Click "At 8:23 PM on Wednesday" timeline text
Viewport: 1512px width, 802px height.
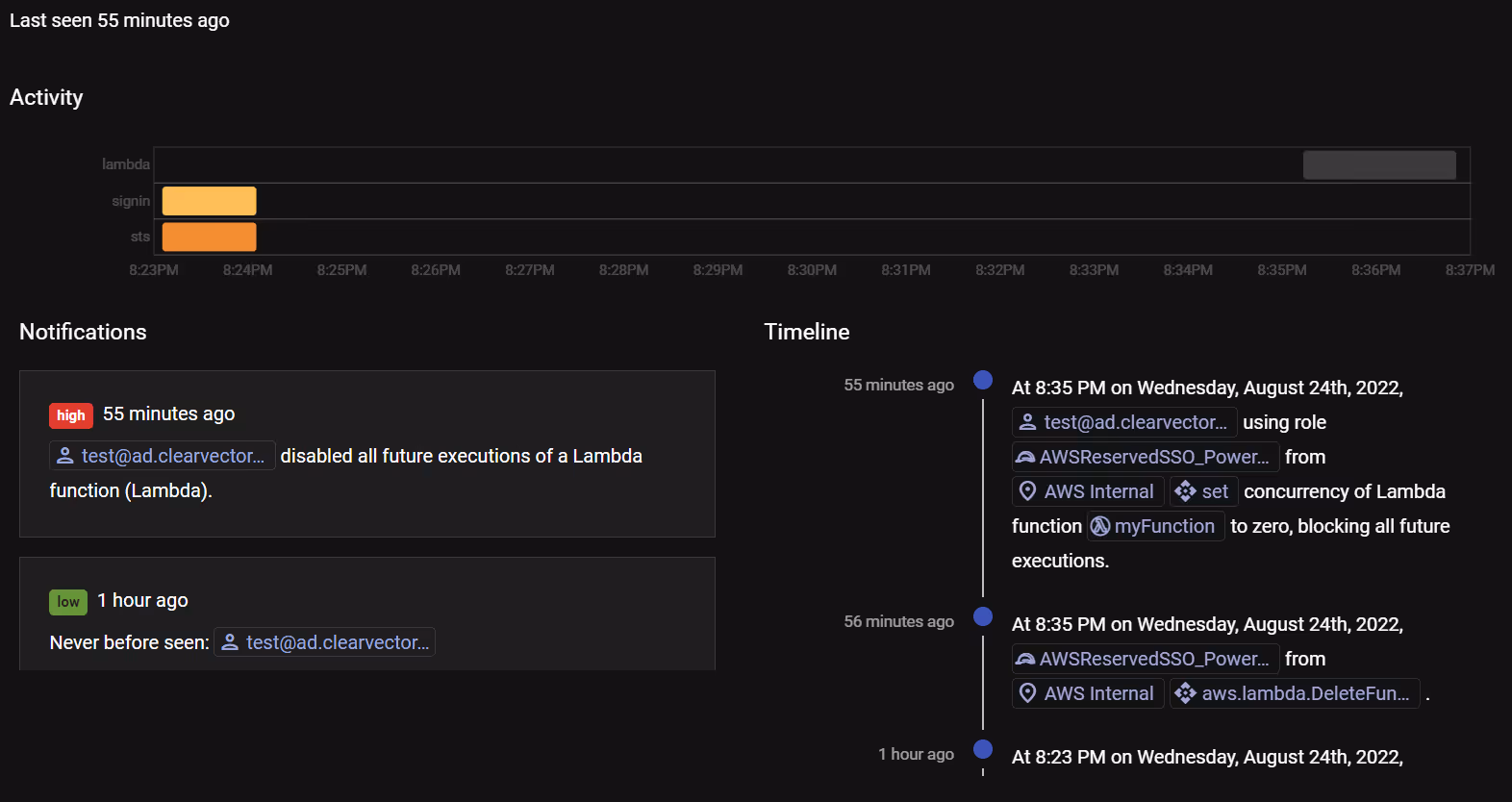[1207, 757]
